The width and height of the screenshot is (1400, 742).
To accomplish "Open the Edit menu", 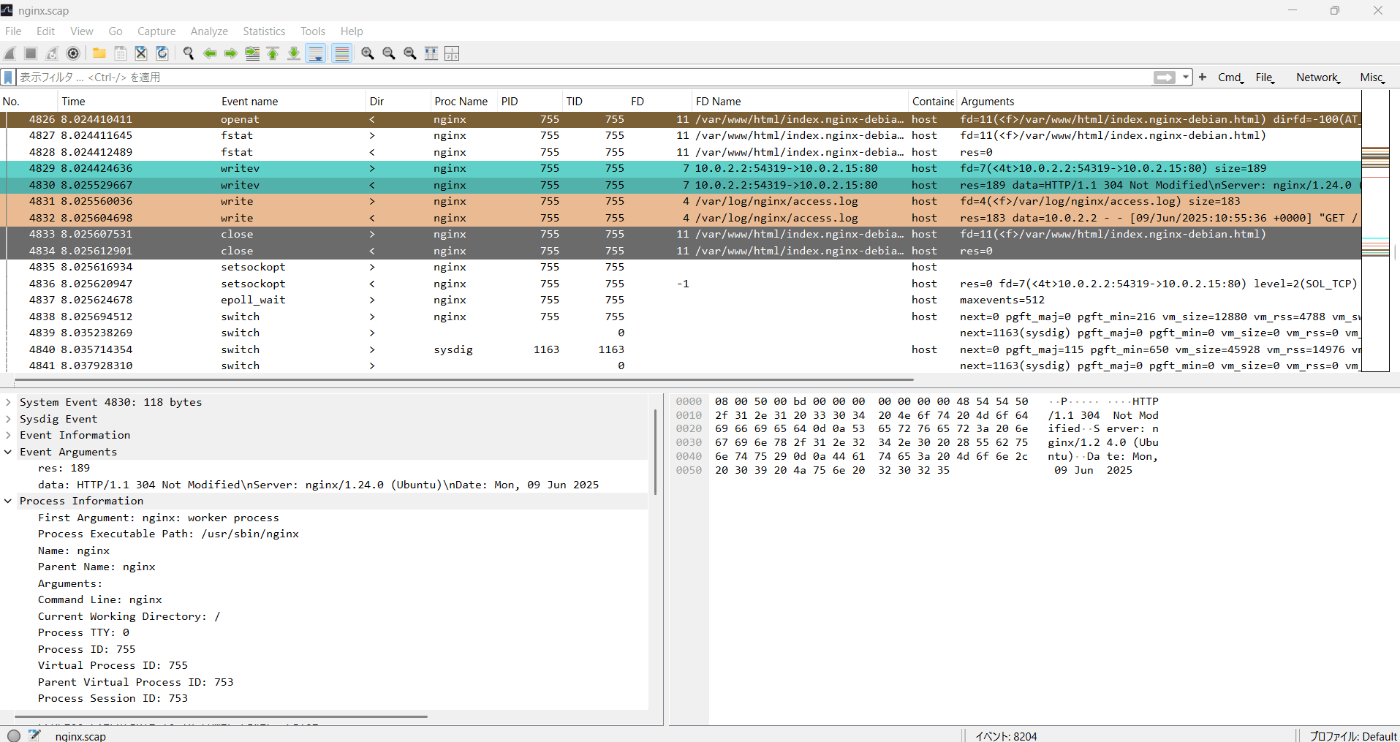I will [46, 31].
